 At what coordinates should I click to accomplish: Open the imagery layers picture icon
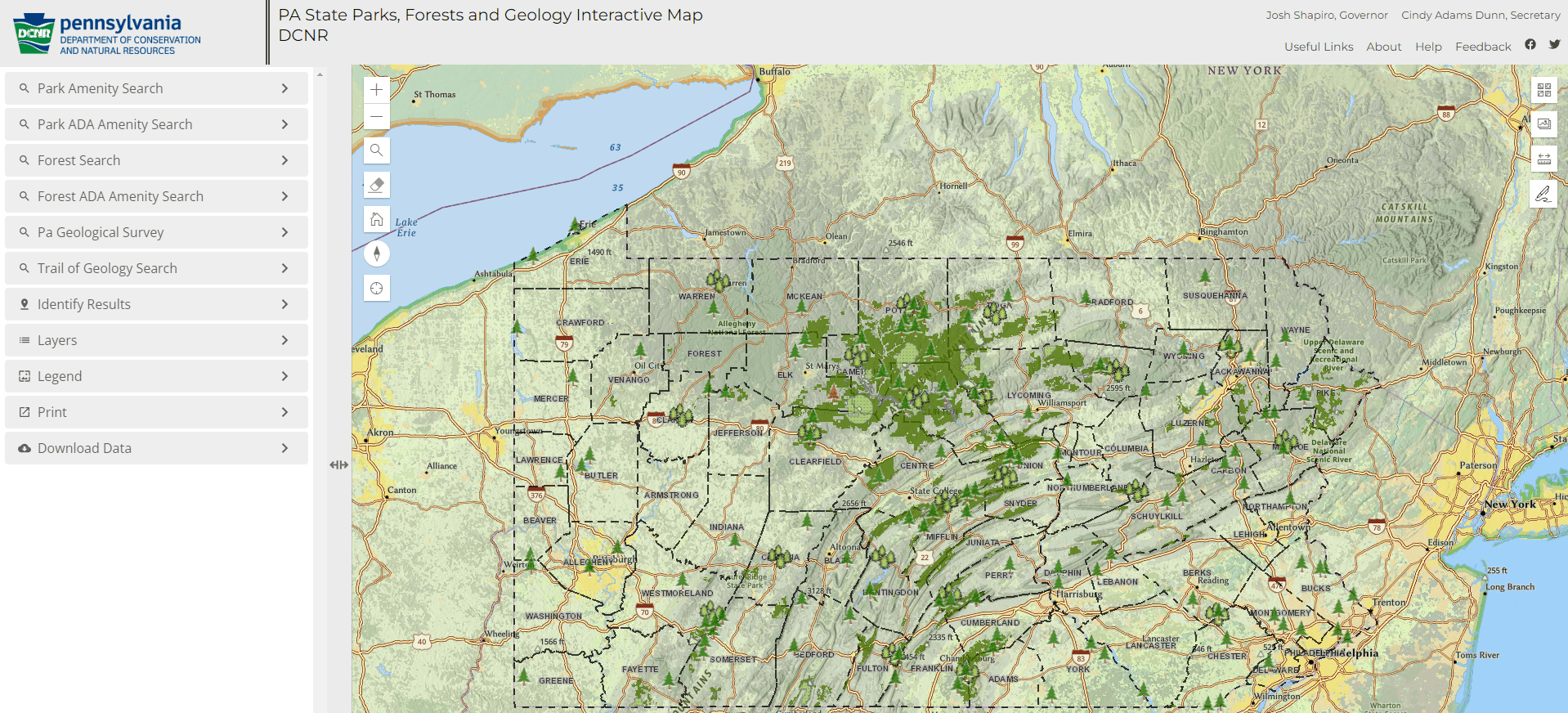(x=1543, y=124)
